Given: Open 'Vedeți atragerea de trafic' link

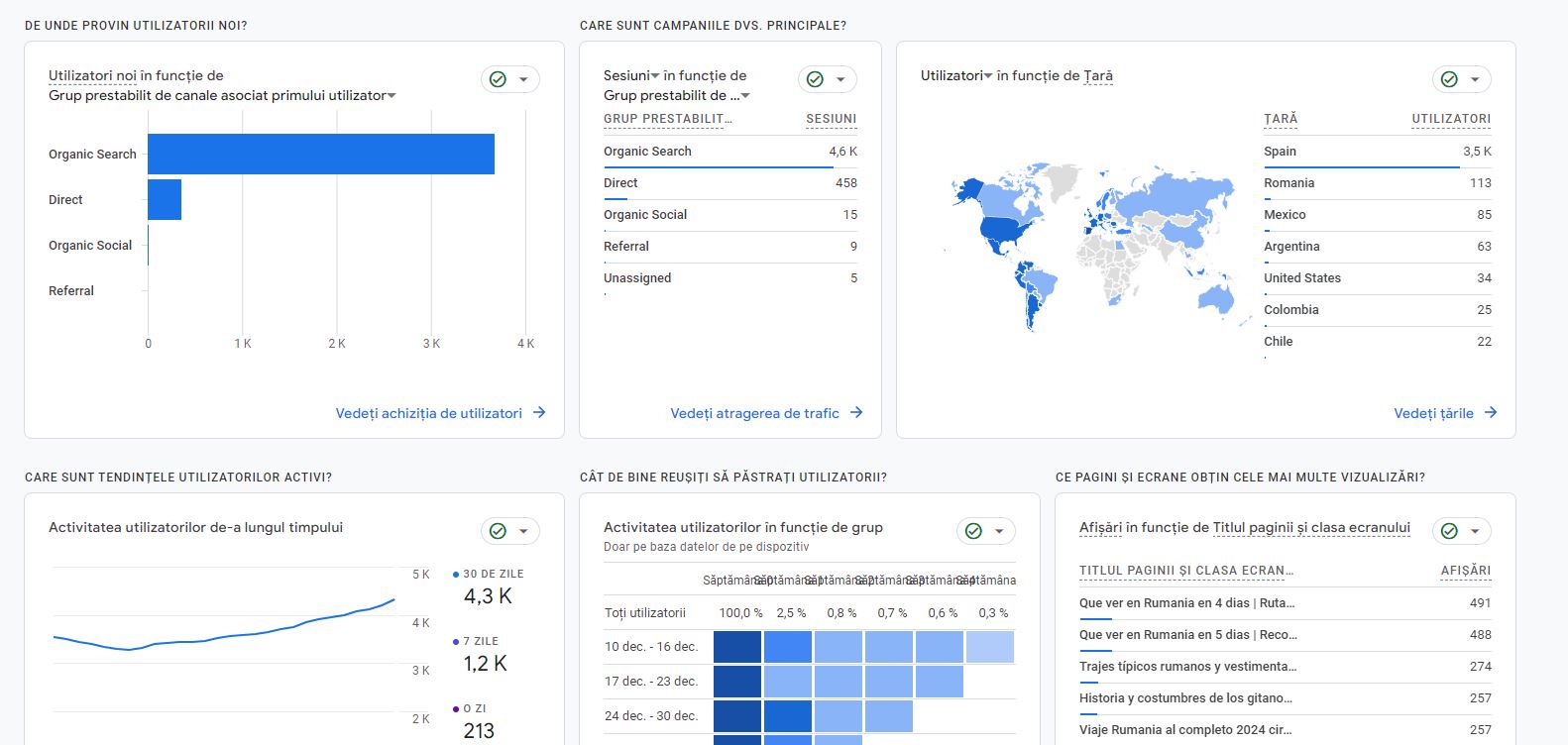Looking at the screenshot, I should click(x=766, y=413).
